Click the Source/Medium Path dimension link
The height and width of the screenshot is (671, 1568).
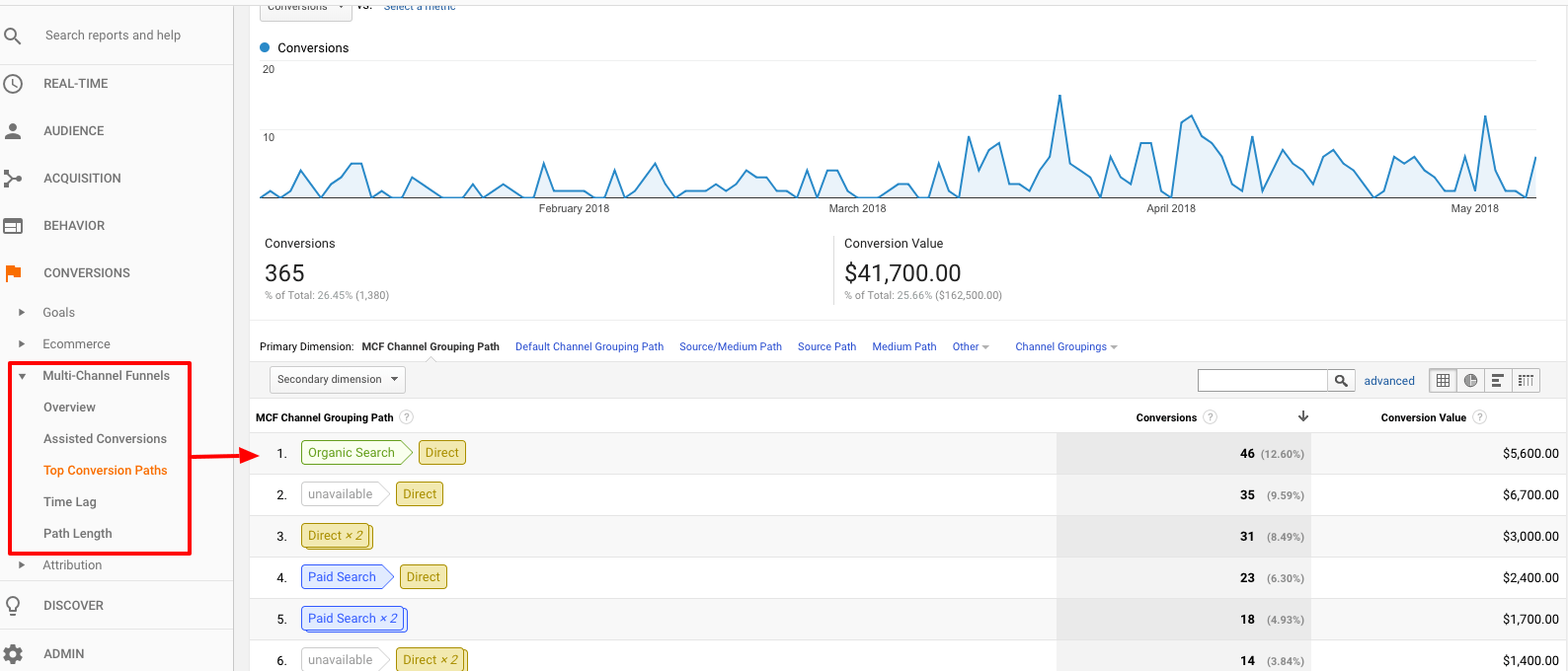[730, 347]
